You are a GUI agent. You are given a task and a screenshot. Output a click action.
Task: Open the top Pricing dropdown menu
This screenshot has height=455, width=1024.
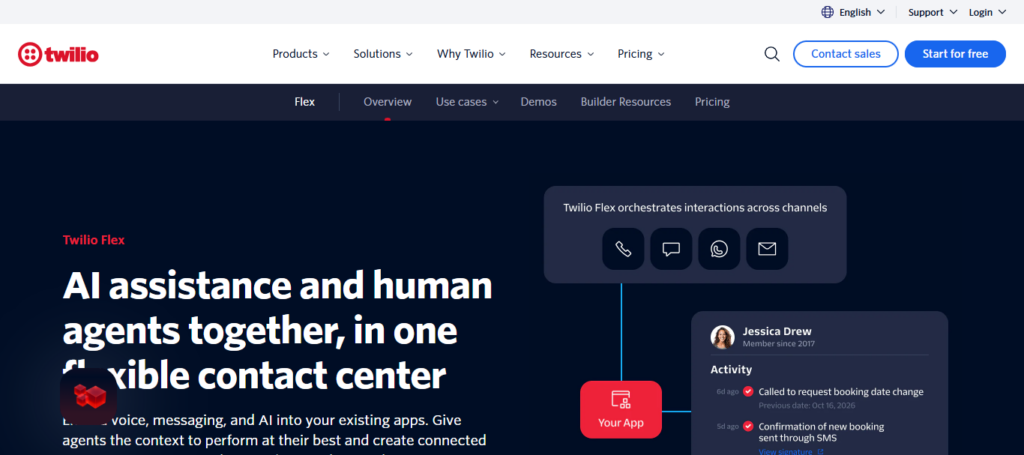641,54
